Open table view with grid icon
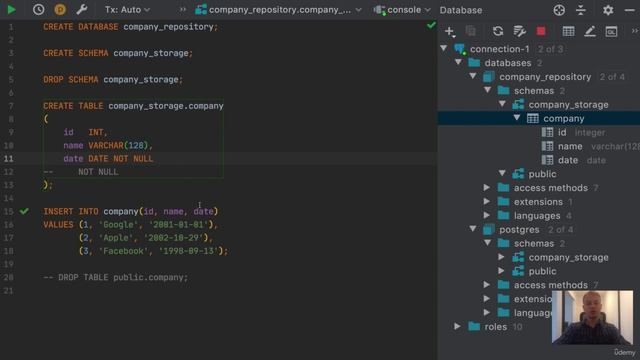640x360 pixels. point(568,31)
